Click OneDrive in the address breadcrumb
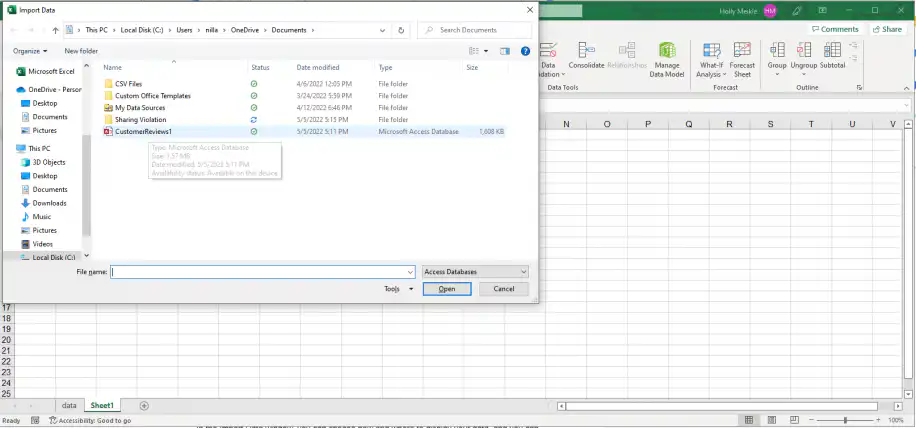916x428 pixels. (244, 30)
